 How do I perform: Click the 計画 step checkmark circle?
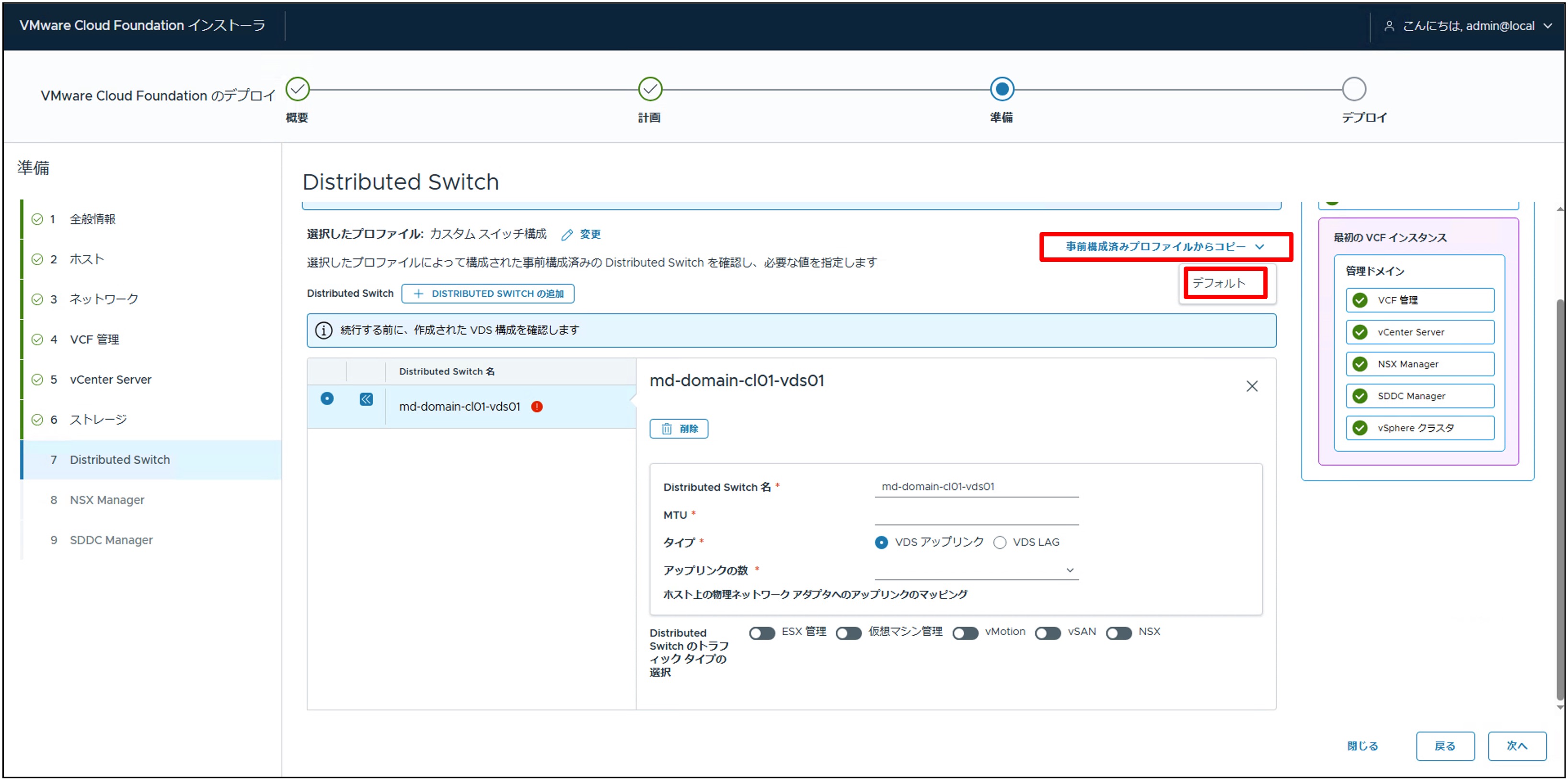tap(650, 90)
